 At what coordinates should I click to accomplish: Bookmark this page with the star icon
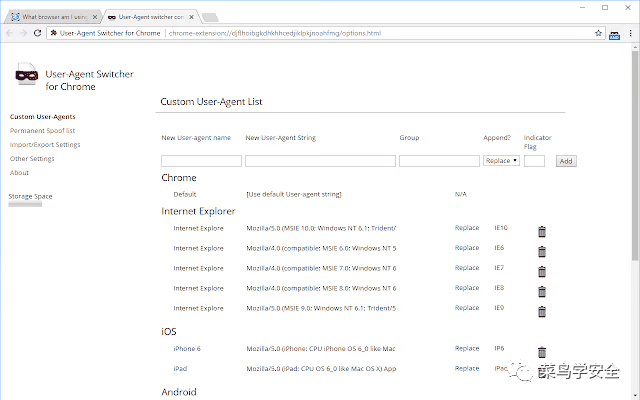[598, 33]
